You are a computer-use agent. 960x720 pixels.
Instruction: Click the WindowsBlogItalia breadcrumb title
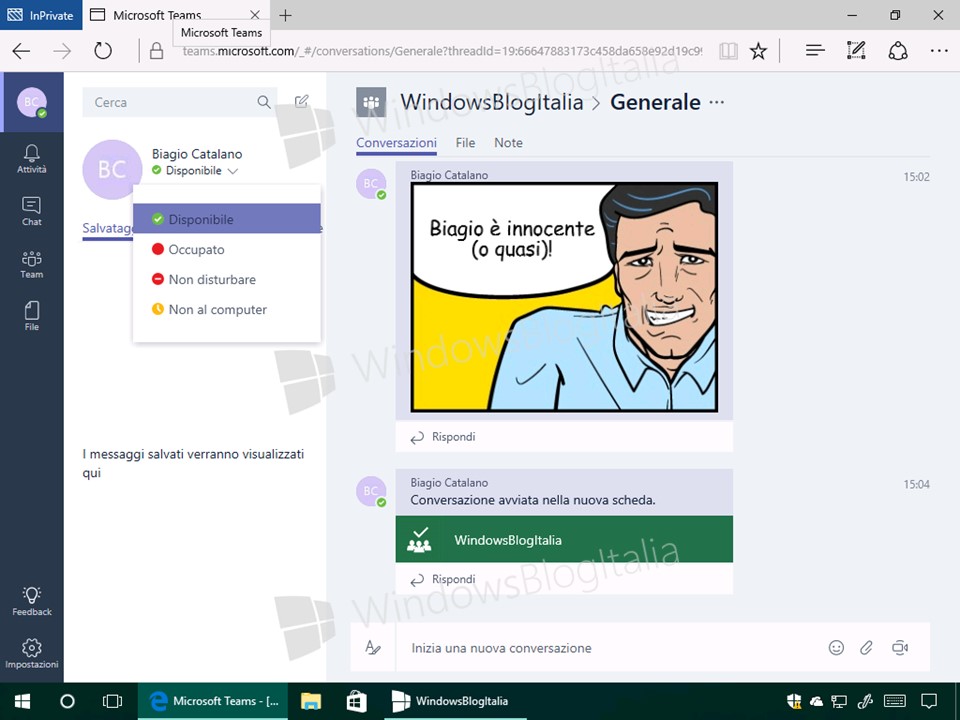point(492,102)
